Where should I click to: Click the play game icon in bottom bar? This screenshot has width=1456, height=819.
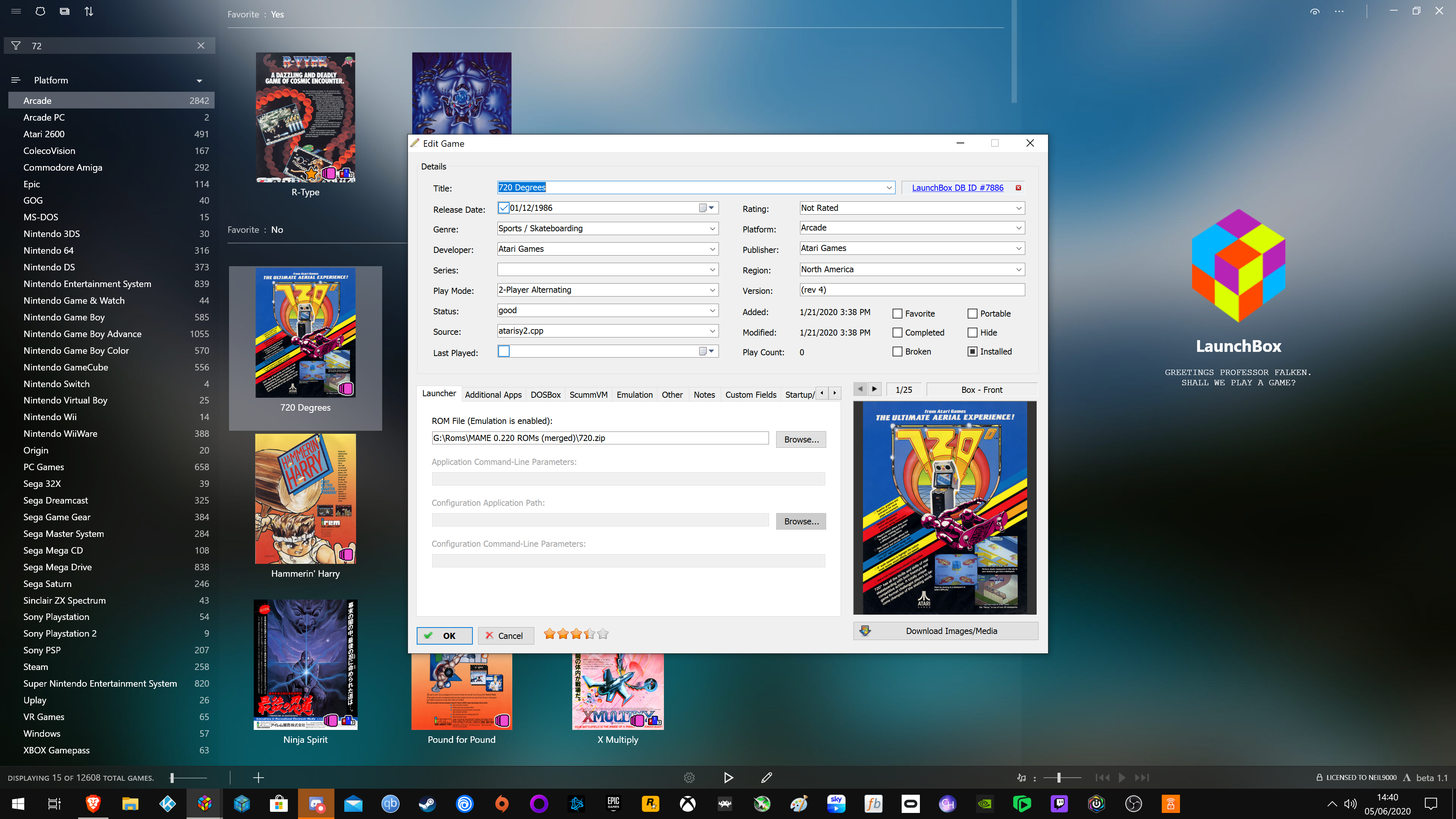point(728,778)
